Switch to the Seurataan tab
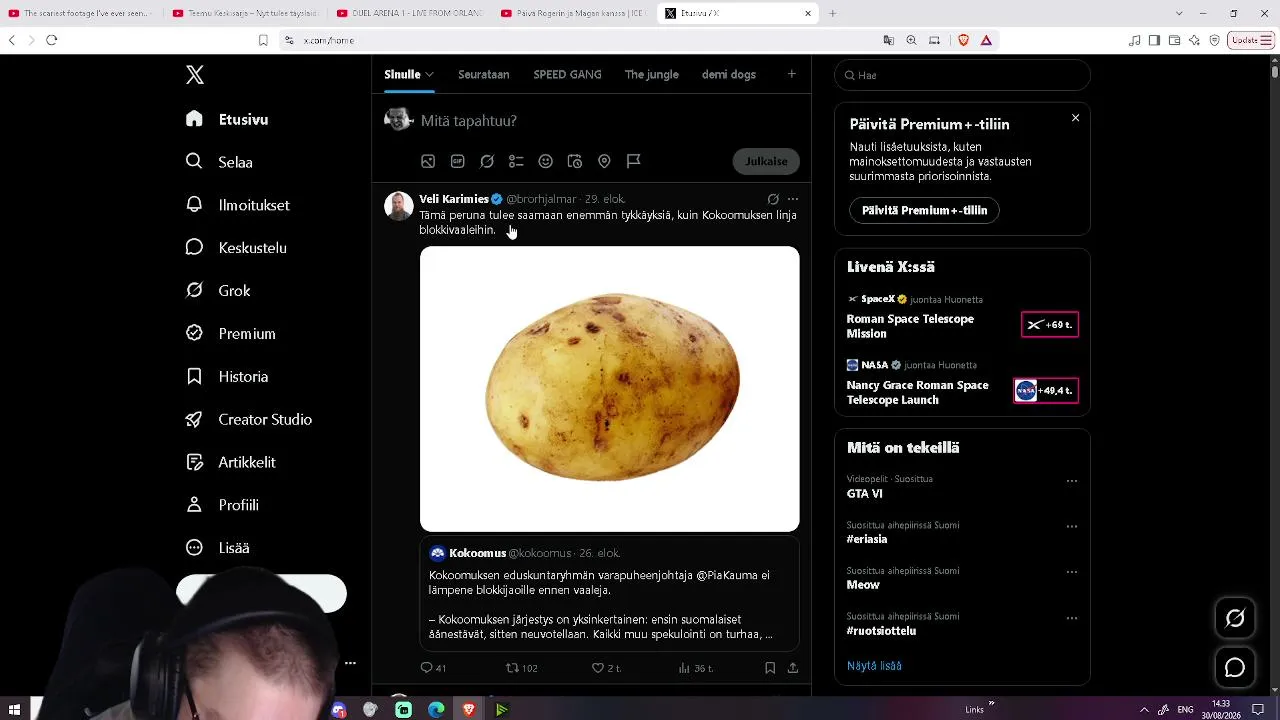This screenshot has height=720, width=1280. tap(484, 74)
